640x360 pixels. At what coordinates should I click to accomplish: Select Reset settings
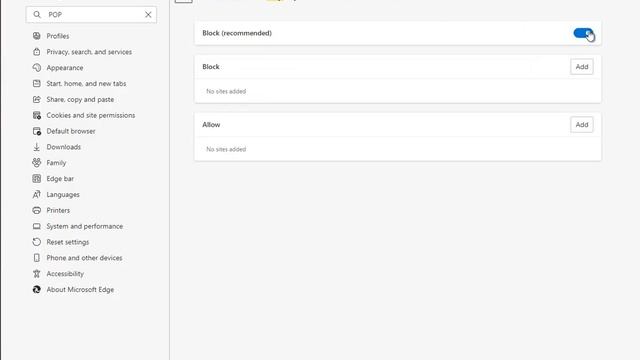click(x=67, y=242)
